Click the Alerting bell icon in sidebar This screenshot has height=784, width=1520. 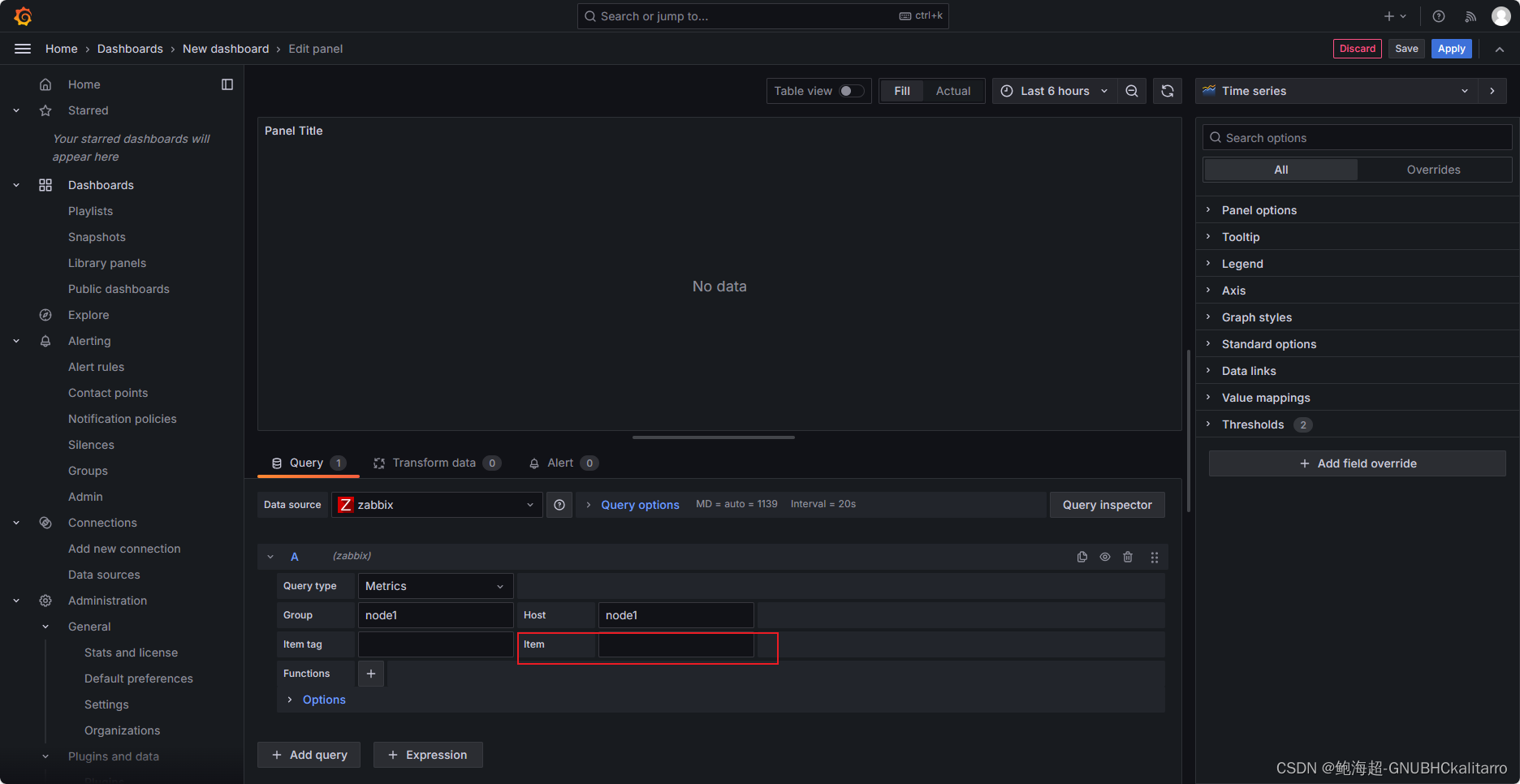point(45,341)
